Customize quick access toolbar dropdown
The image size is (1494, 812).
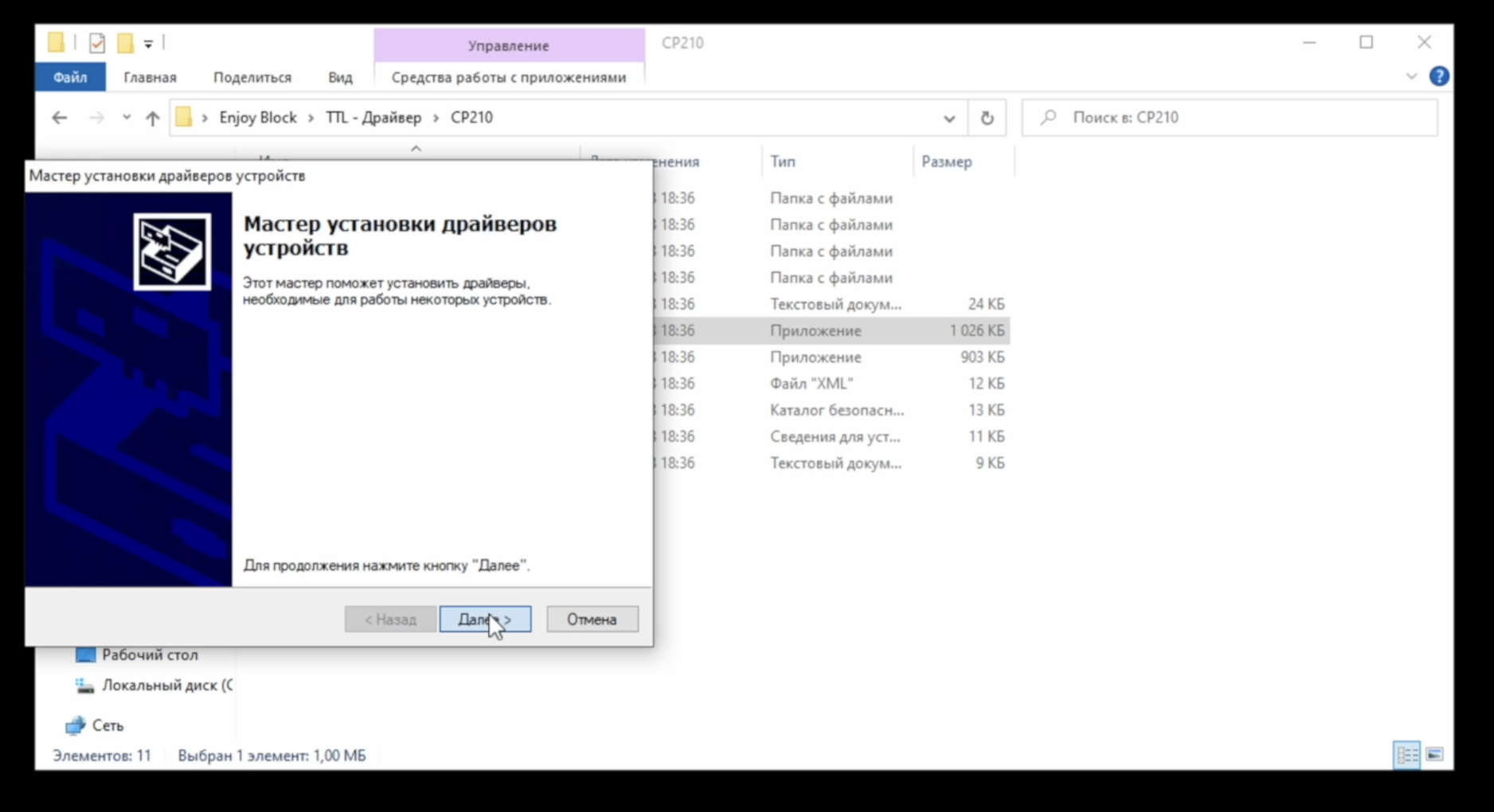pos(148,44)
